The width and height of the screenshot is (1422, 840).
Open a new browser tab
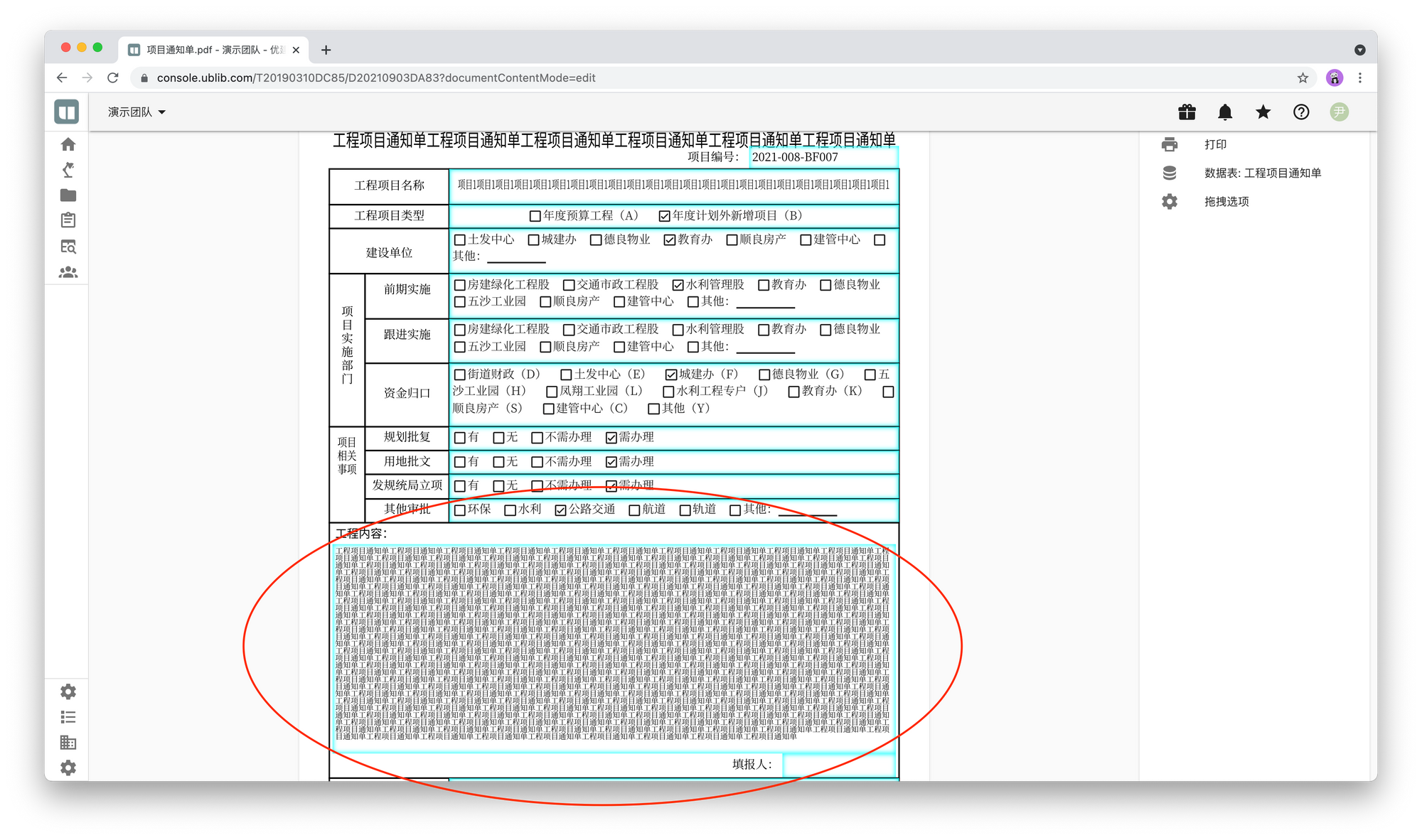(x=326, y=50)
